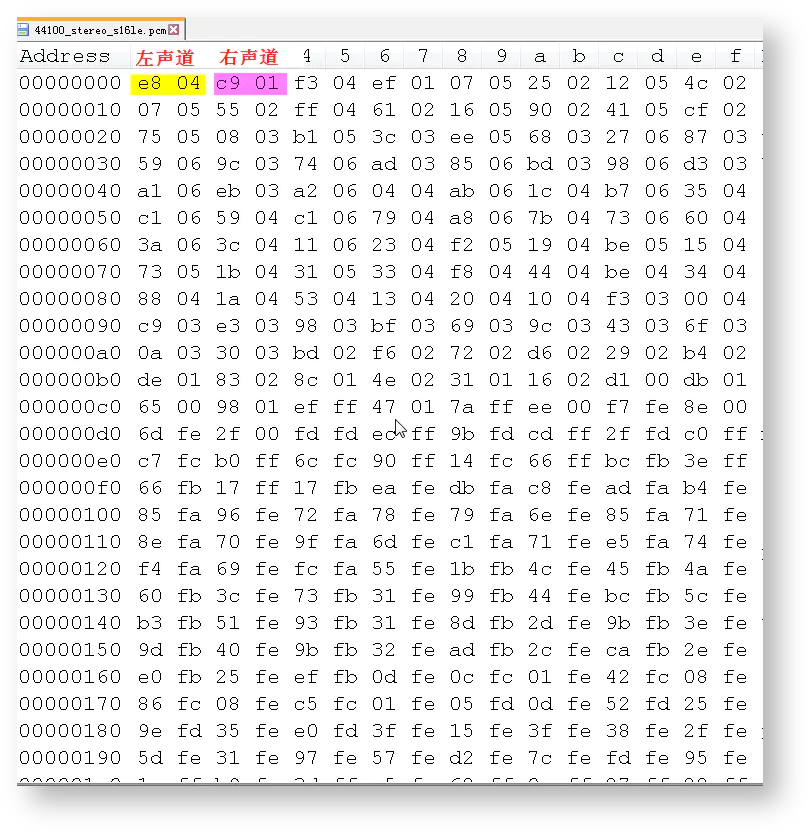Image resolution: width=811 pixels, height=834 pixels.
Task: Click column header 8
Action: tap(462, 57)
